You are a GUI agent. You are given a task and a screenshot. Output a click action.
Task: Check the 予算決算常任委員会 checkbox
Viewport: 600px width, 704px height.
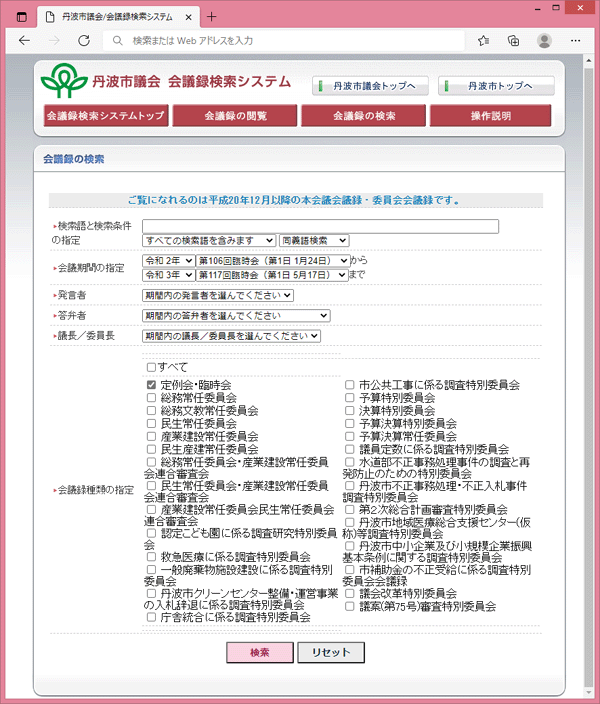pos(349,436)
